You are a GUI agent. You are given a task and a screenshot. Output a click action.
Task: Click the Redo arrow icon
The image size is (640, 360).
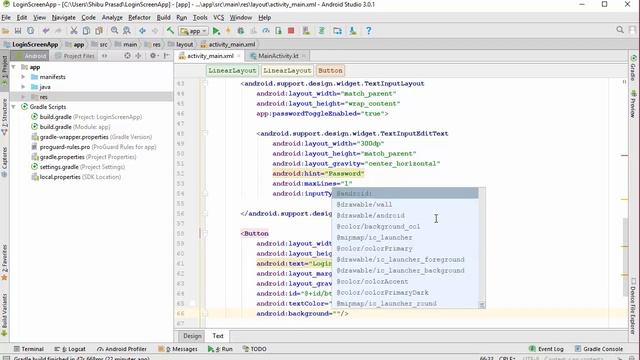click(58, 31)
